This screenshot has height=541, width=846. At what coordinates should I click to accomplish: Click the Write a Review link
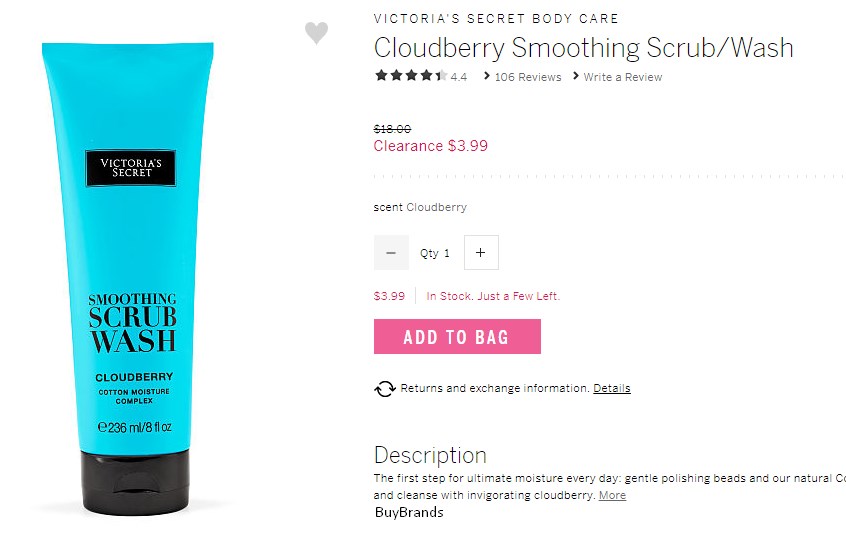point(623,77)
